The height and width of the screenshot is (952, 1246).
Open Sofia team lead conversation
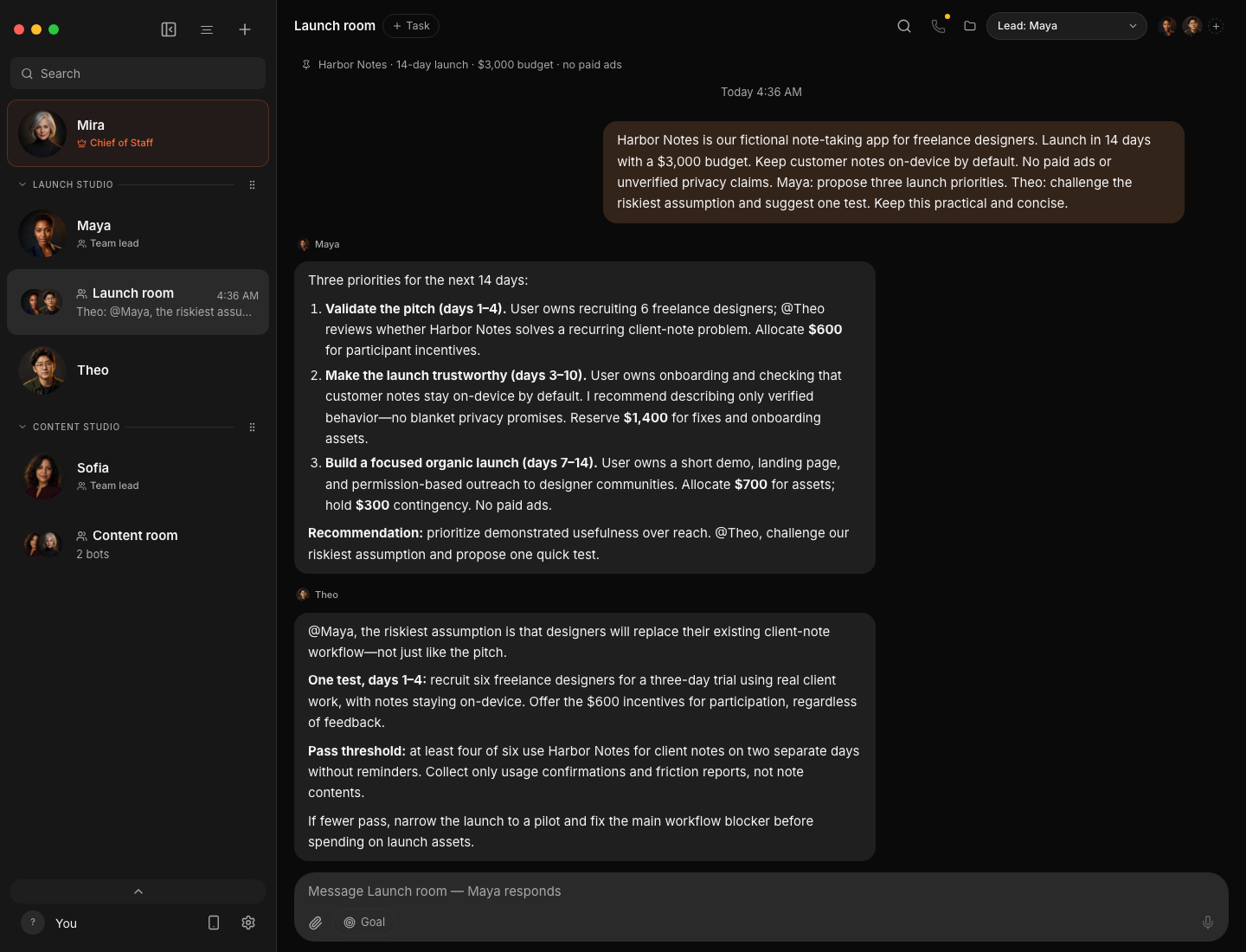[x=138, y=476]
